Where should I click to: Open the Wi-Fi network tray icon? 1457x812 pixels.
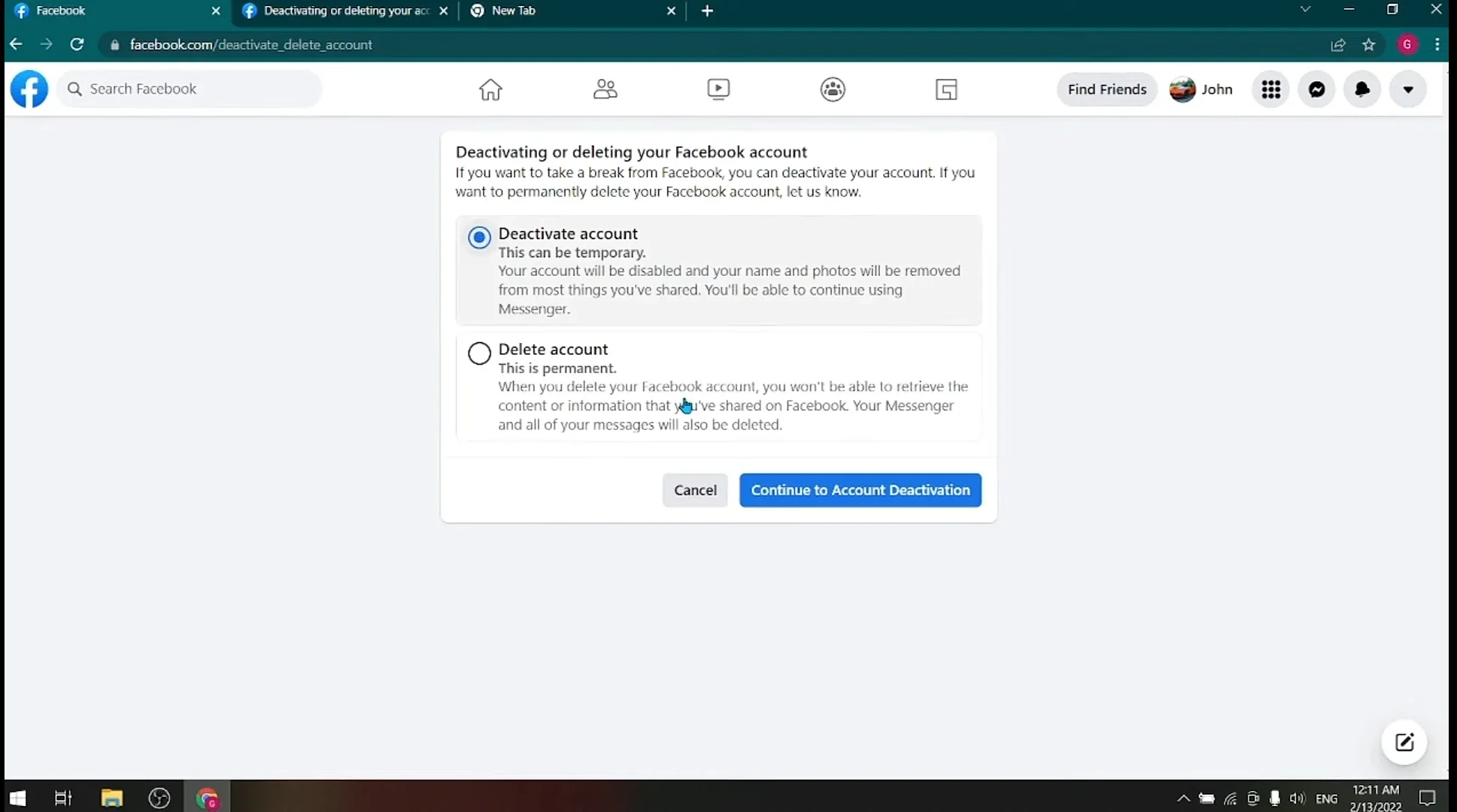1230,798
